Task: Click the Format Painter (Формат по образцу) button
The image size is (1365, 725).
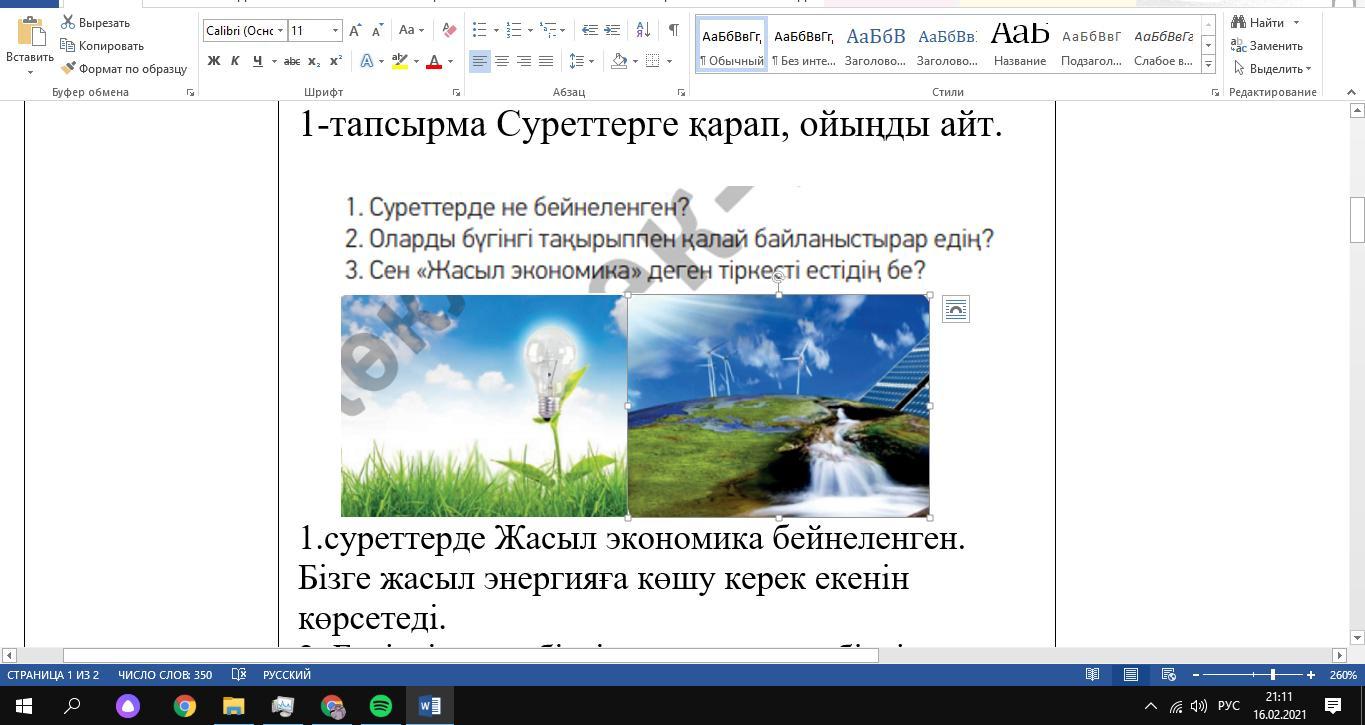Action: [x=123, y=69]
